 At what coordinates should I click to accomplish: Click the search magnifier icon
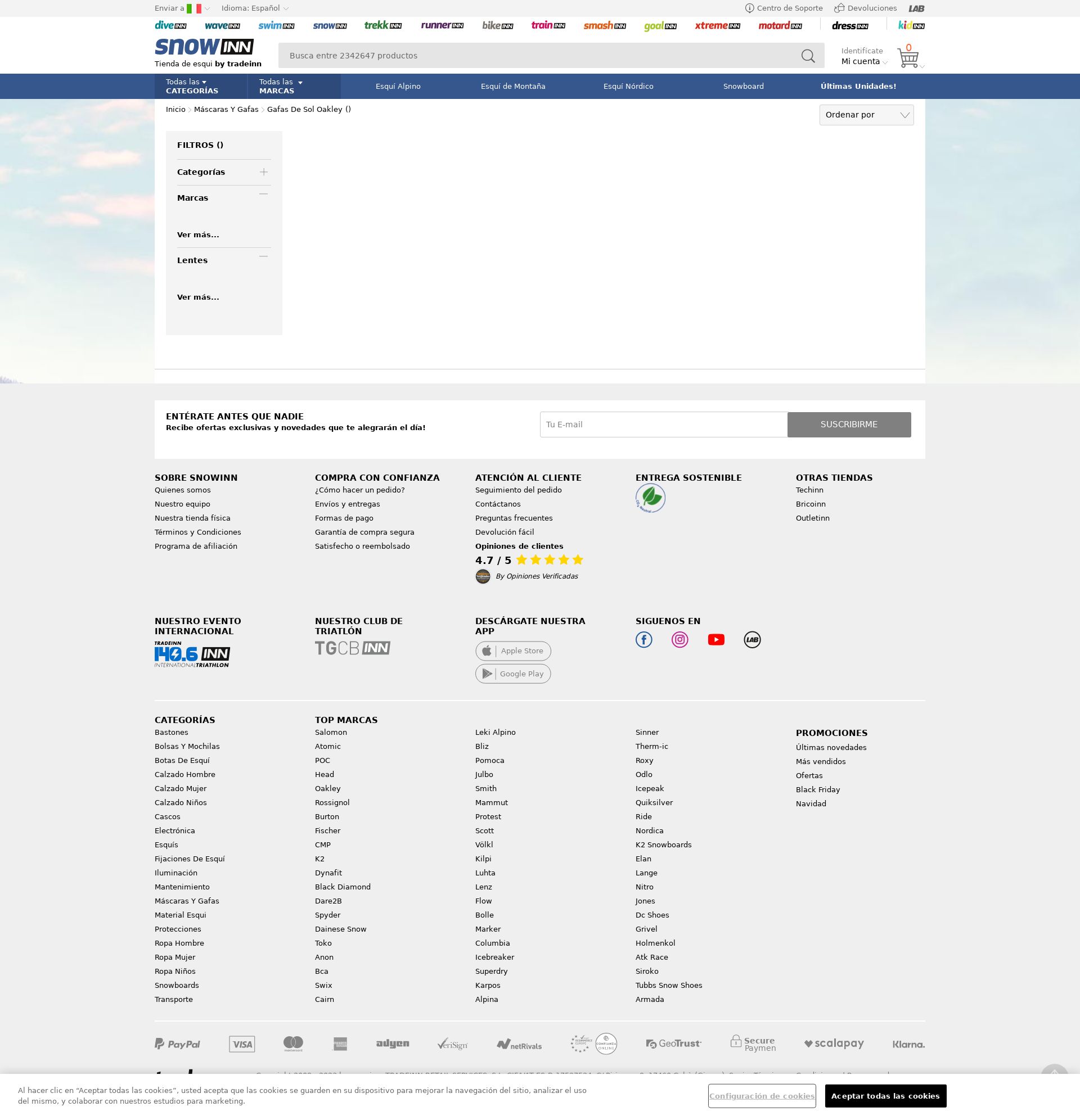[x=808, y=56]
